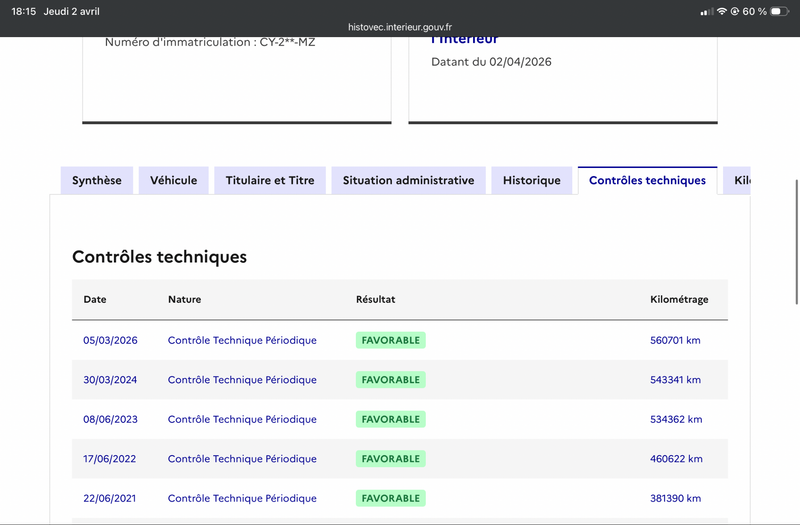Screen dimensions: 800x525
Task: Click the Kilométrage column header
Action: [679, 299]
